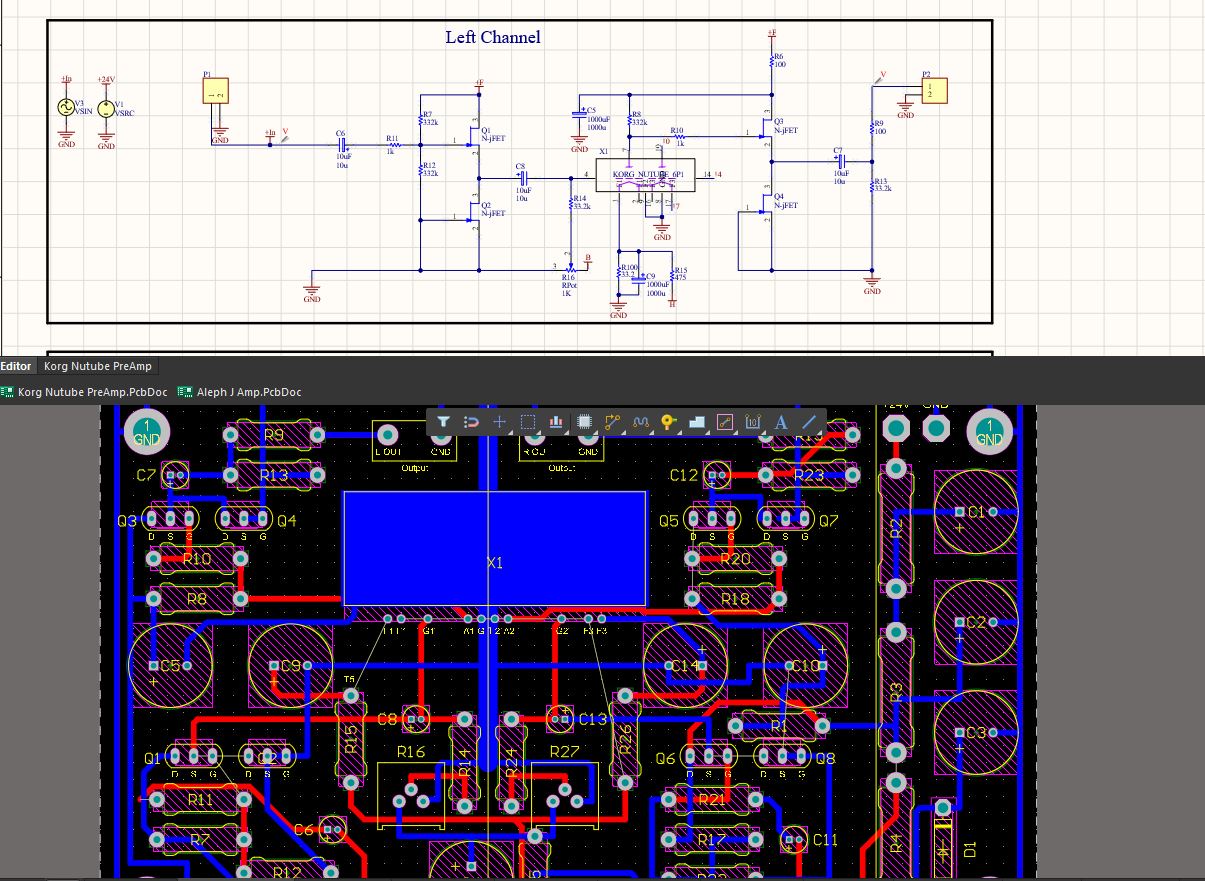
Task: Select capacitor C2 on the PCB
Action: (976, 622)
